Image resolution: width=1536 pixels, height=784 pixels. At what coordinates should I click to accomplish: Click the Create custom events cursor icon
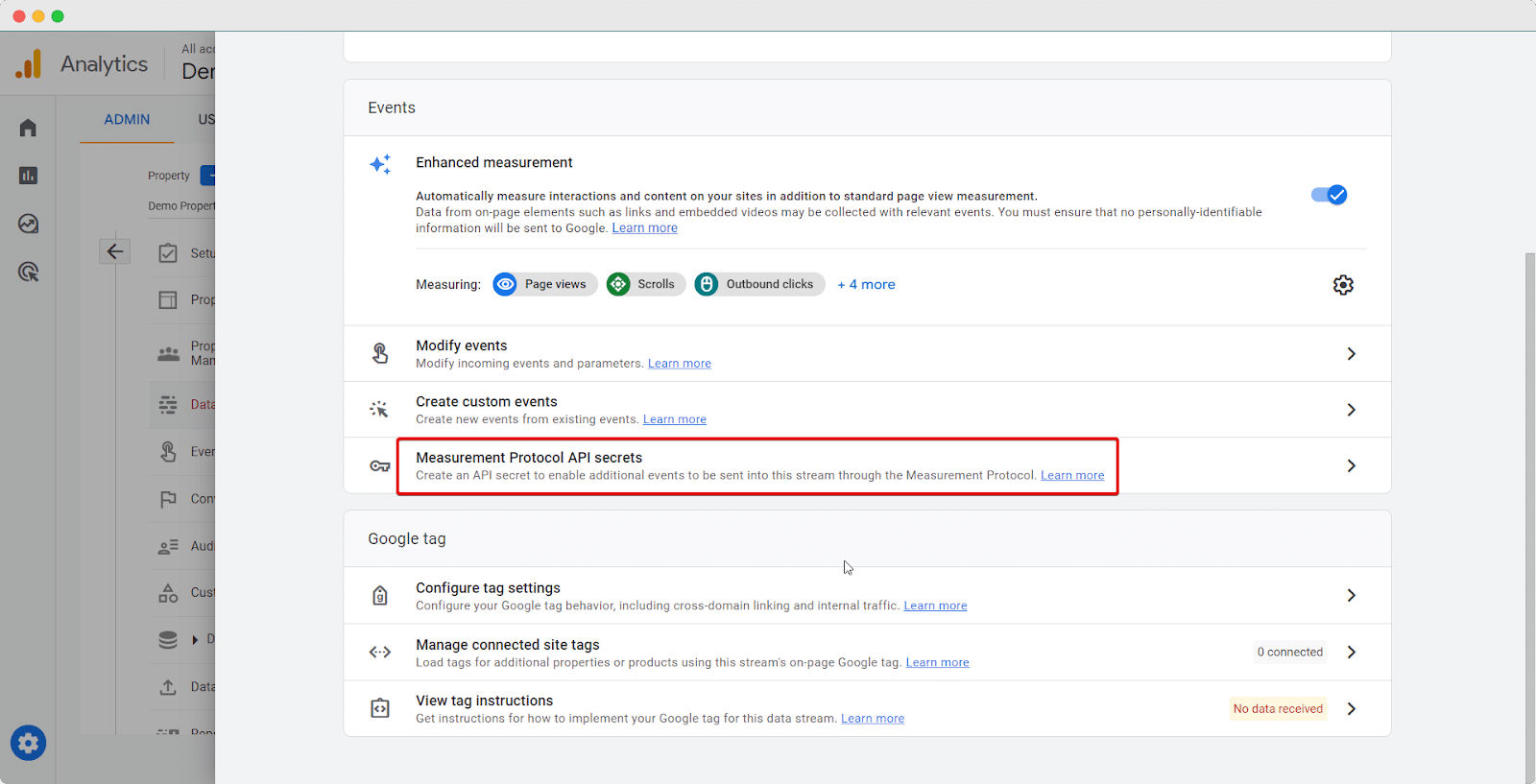click(379, 410)
